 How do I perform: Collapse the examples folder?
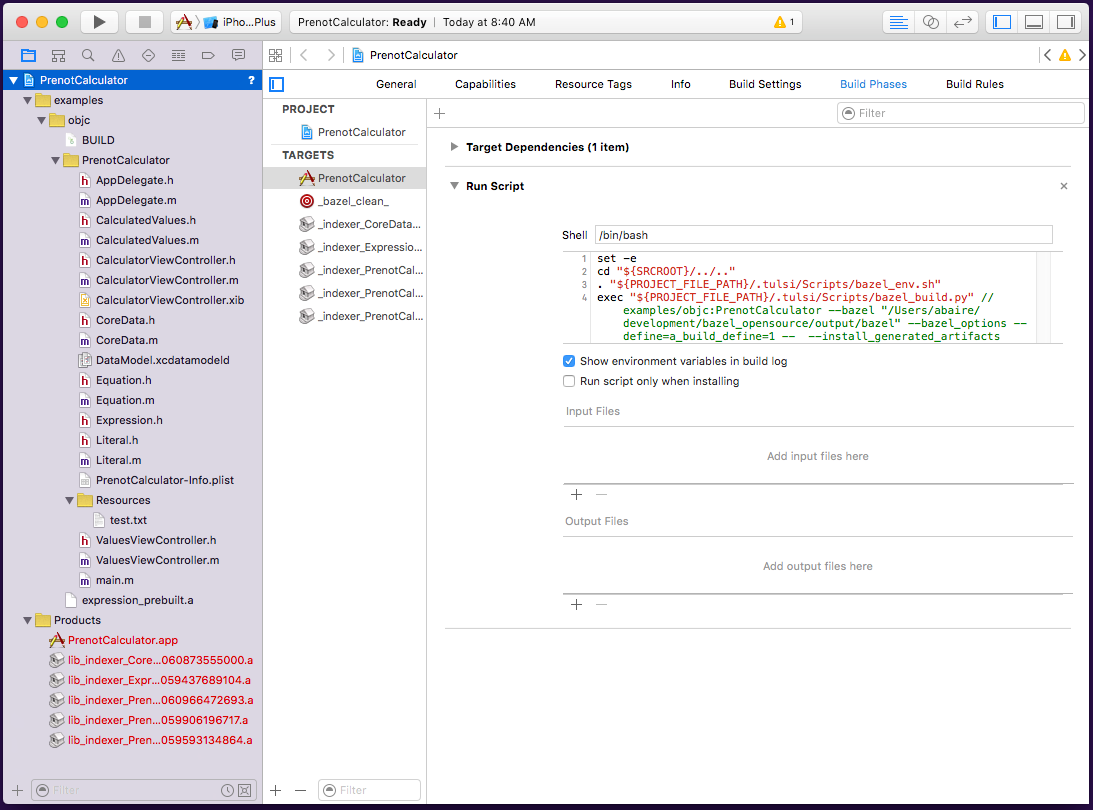point(27,100)
